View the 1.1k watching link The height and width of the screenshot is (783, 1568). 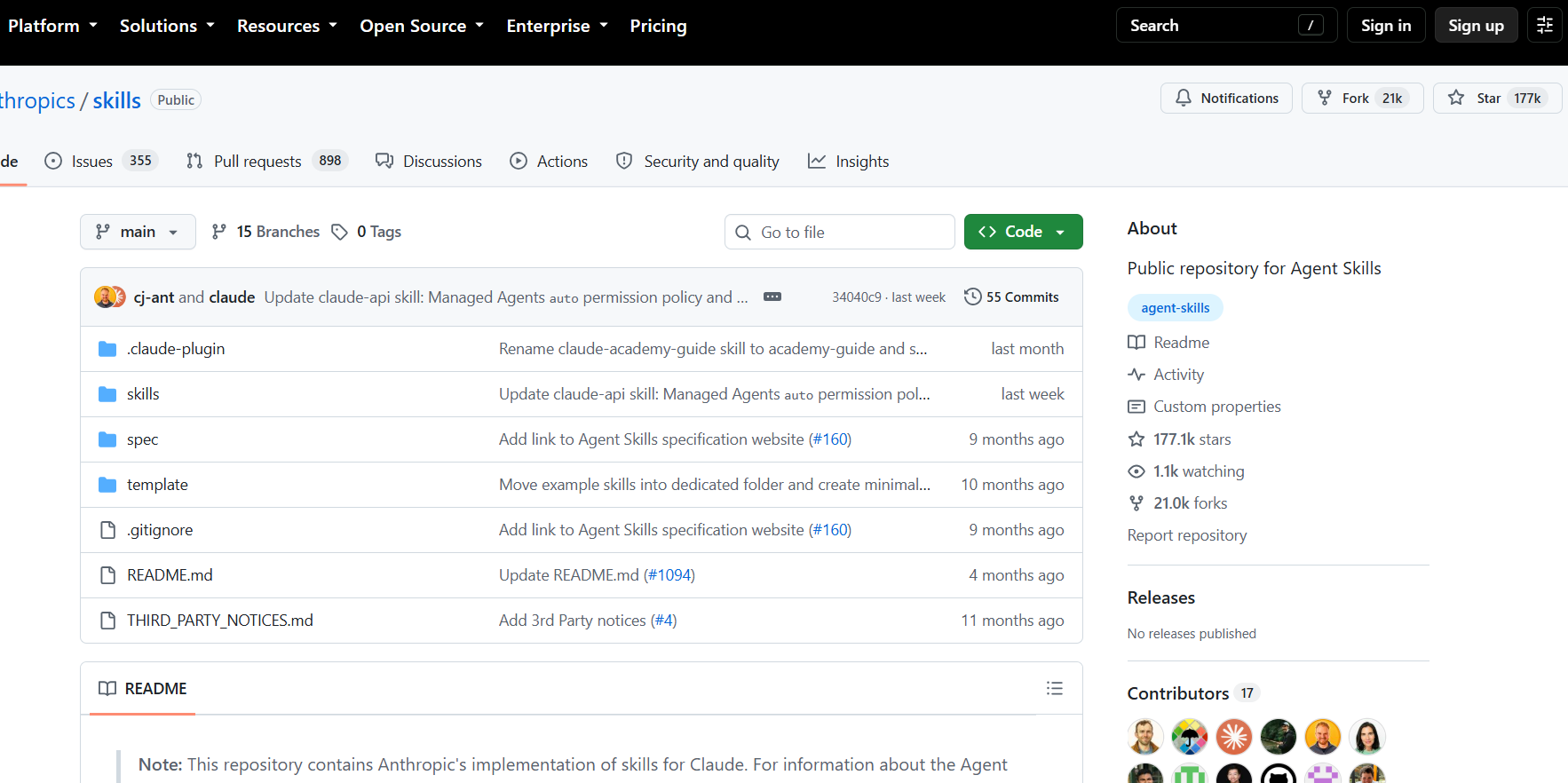(x=1186, y=471)
